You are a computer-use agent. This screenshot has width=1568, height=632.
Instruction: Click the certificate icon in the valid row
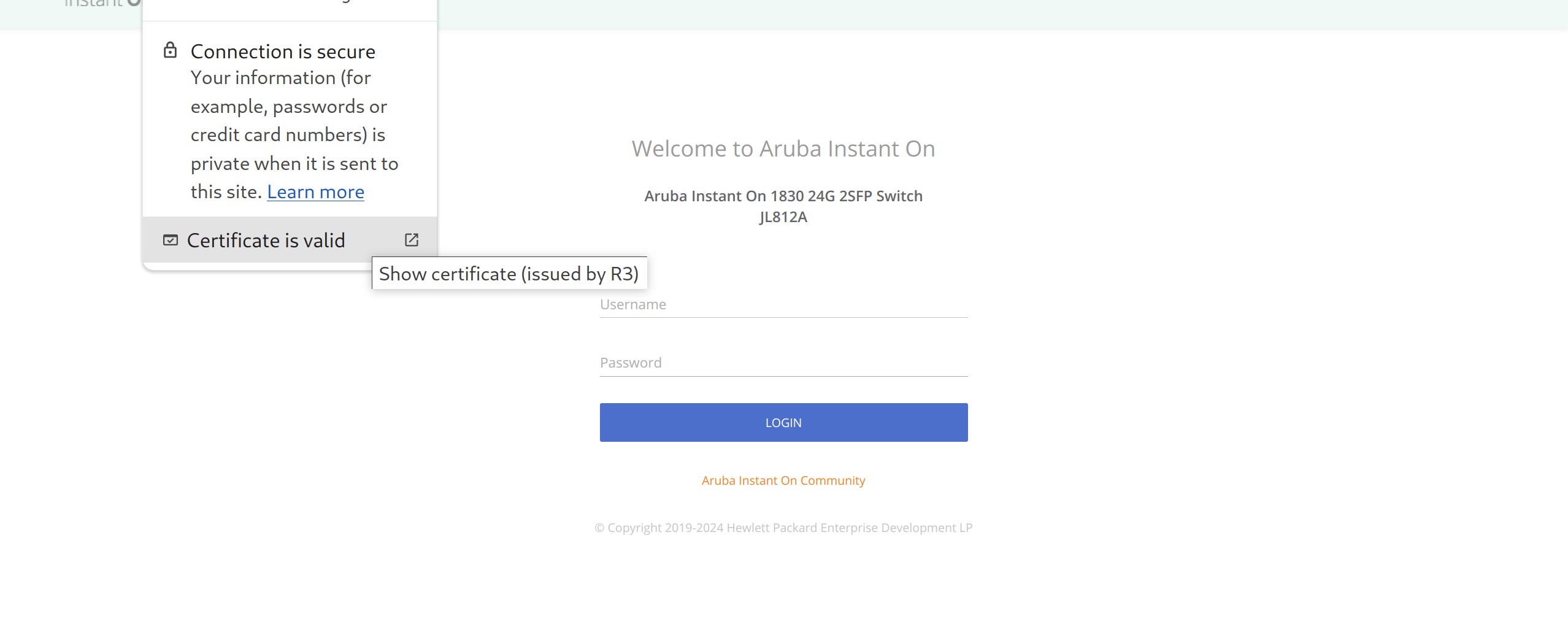coord(171,240)
